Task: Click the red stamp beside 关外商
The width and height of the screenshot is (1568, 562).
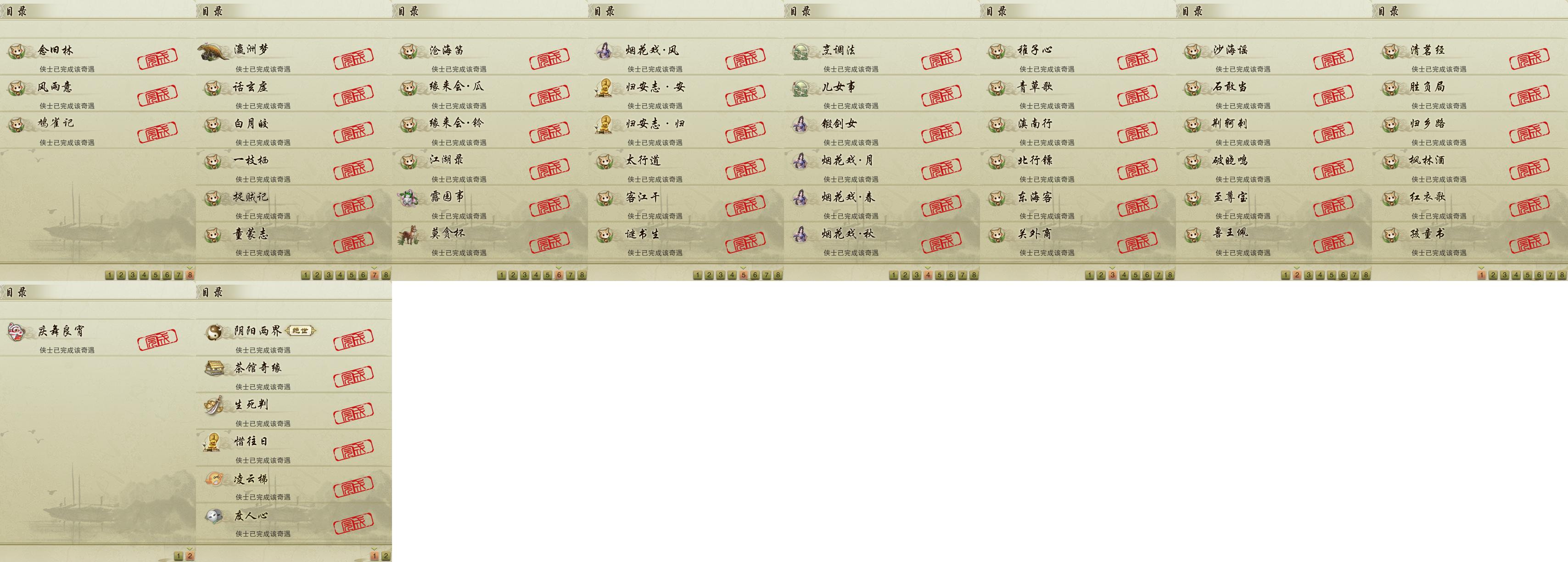Action: pyautogui.click(x=1137, y=242)
